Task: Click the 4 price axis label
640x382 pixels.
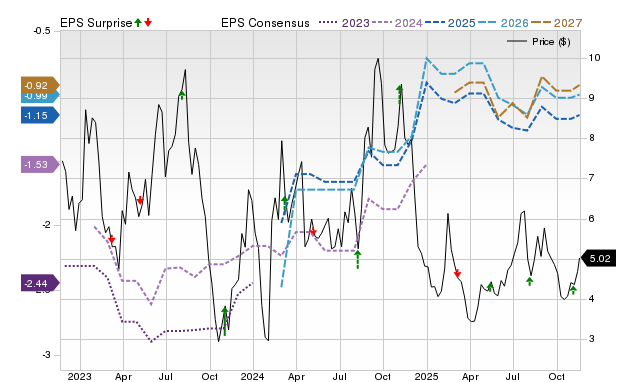Action: (591, 298)
